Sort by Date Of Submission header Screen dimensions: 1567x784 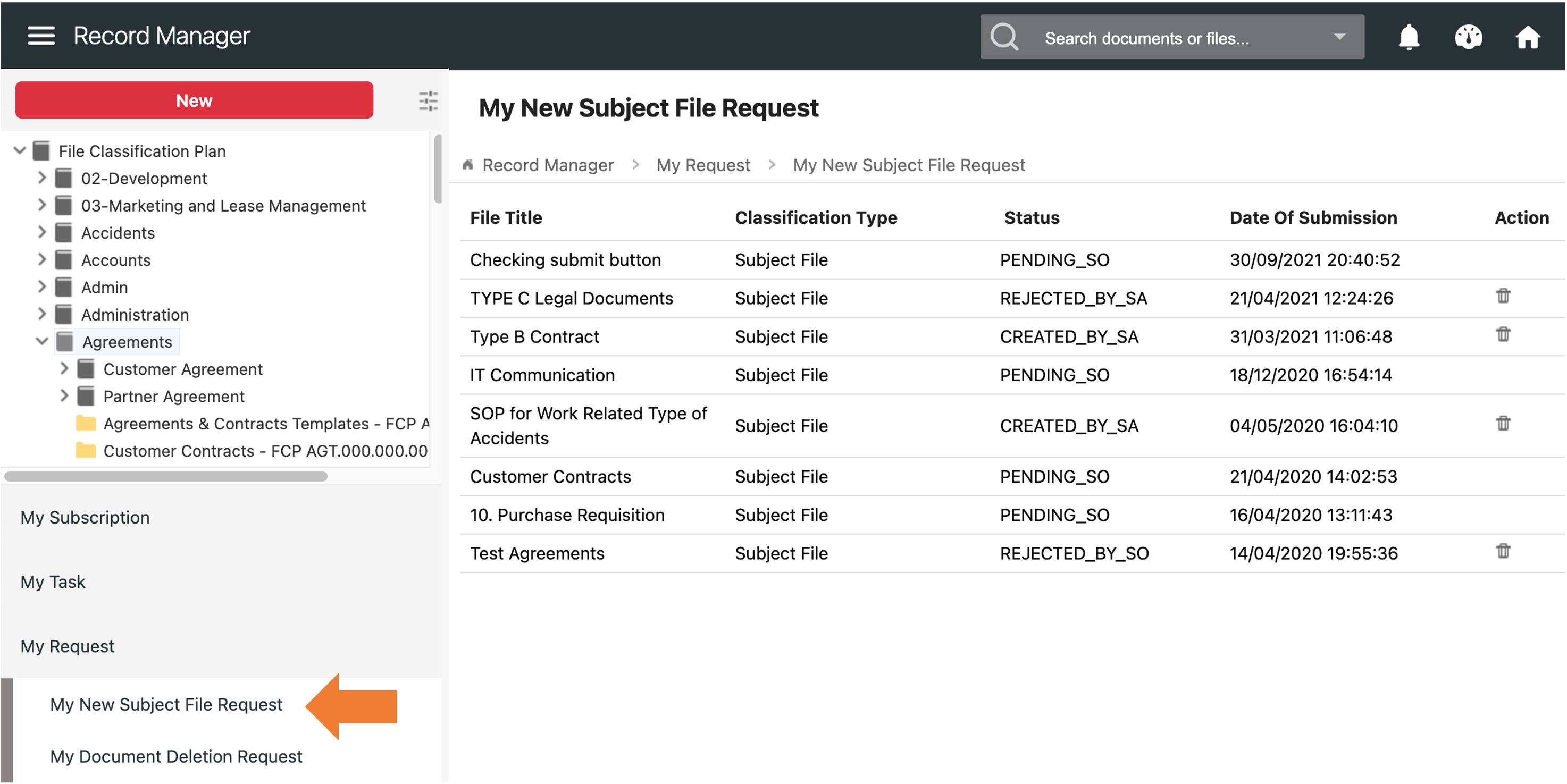click(1313, 218)
